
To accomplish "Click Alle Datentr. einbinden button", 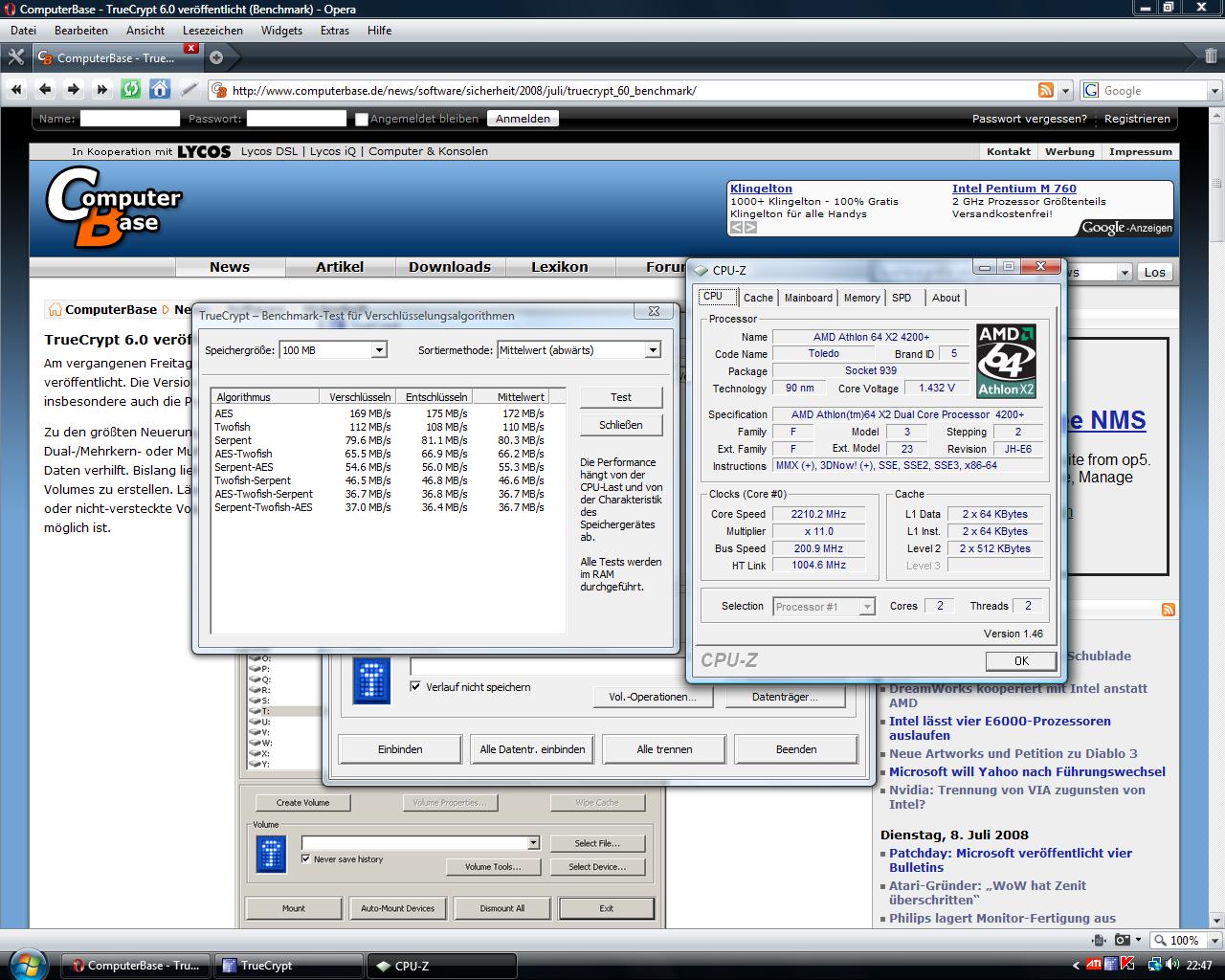I will (532, 749).
